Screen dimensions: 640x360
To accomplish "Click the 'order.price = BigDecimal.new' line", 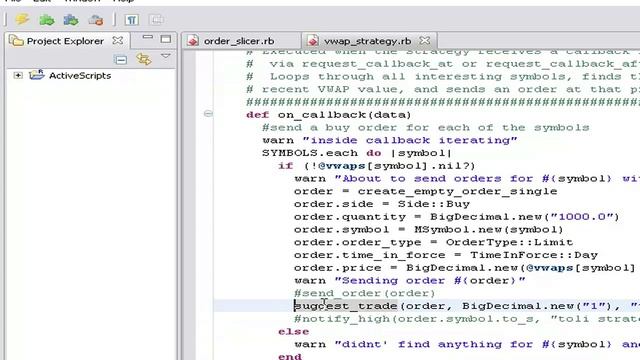I will tap(465, 268).
